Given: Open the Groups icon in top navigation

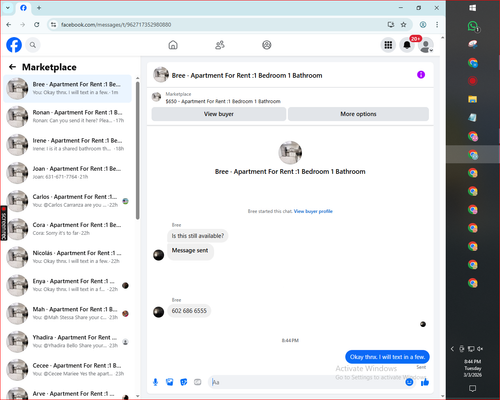Looking at the screenshot, I should point(267,45).
